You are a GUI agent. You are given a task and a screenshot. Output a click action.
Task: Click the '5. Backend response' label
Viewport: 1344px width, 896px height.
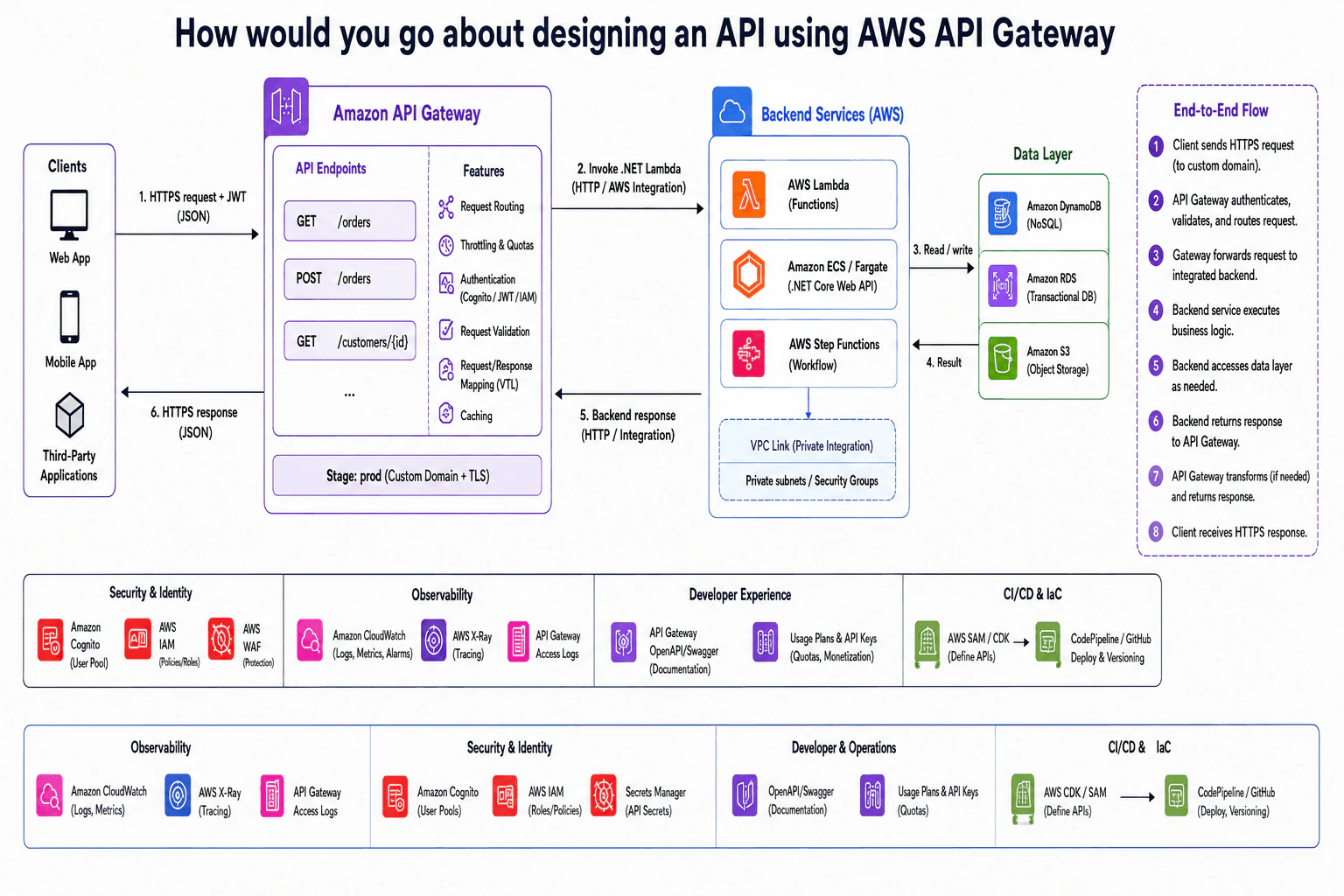pyautogui.click(x=628, y=424)
